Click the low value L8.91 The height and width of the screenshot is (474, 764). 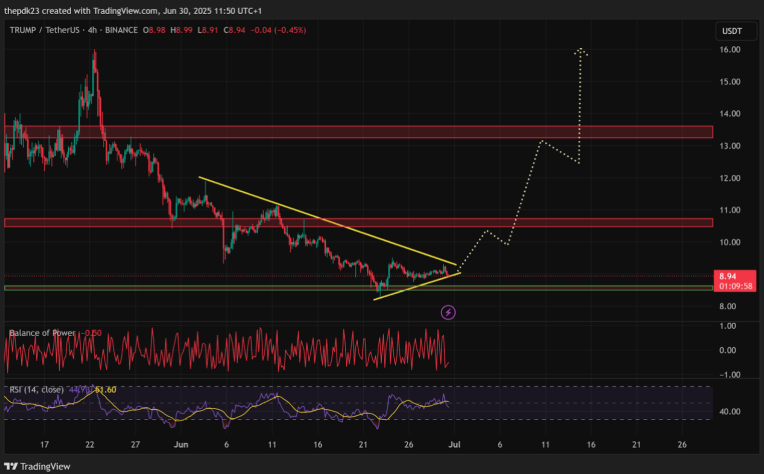tap(208, 30)
